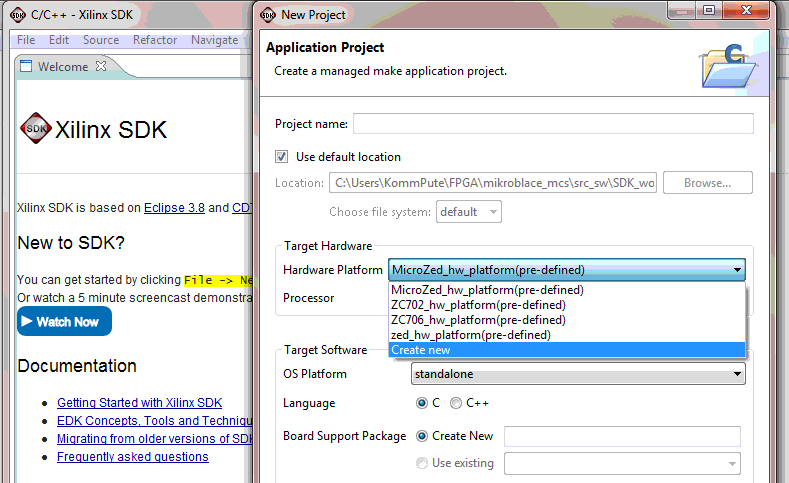The width and height of the screenshot is (789, 483).
Task: Close the New Project dialog
Action: tap(746, 11)
